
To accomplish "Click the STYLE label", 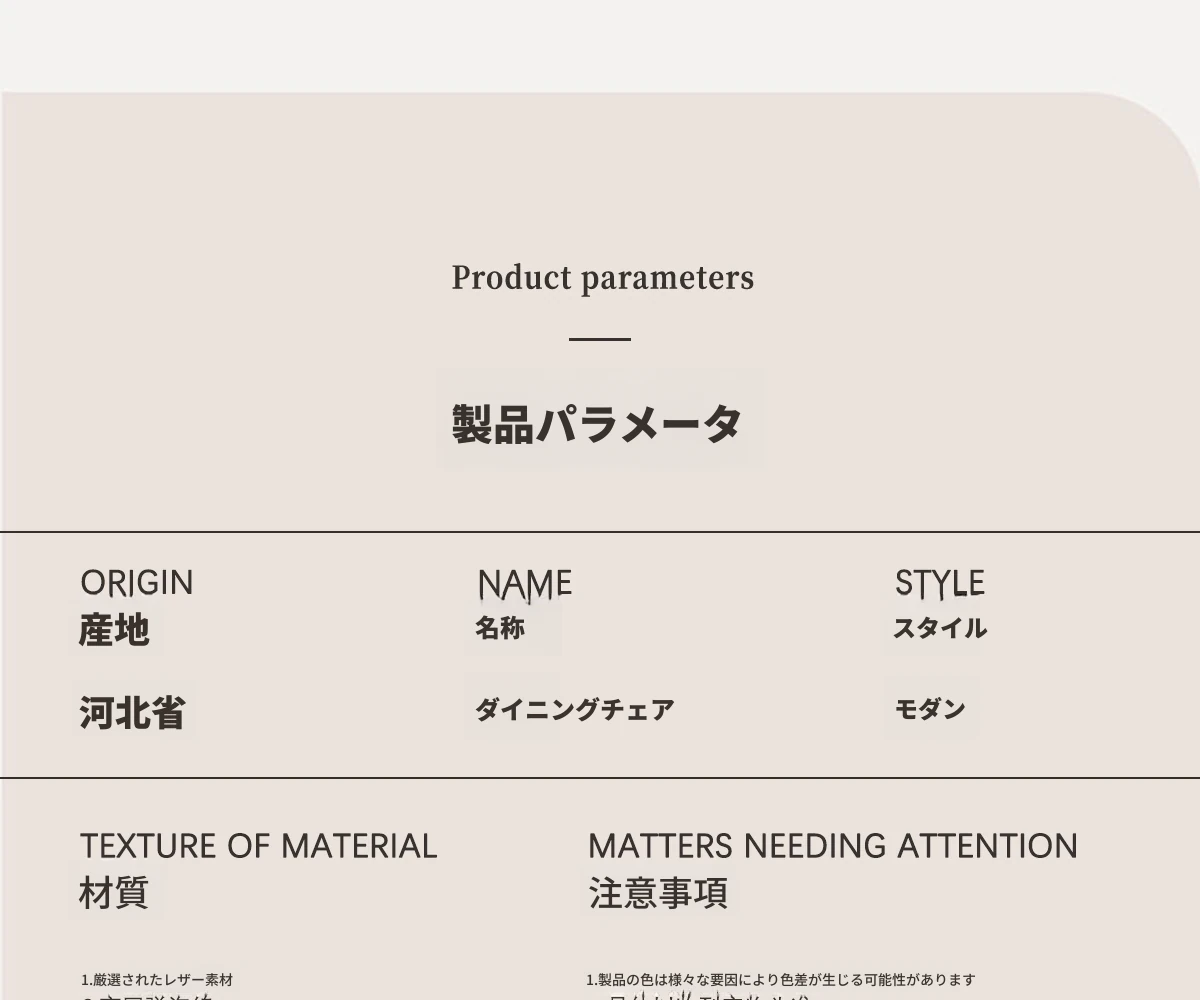I will 940,583.
